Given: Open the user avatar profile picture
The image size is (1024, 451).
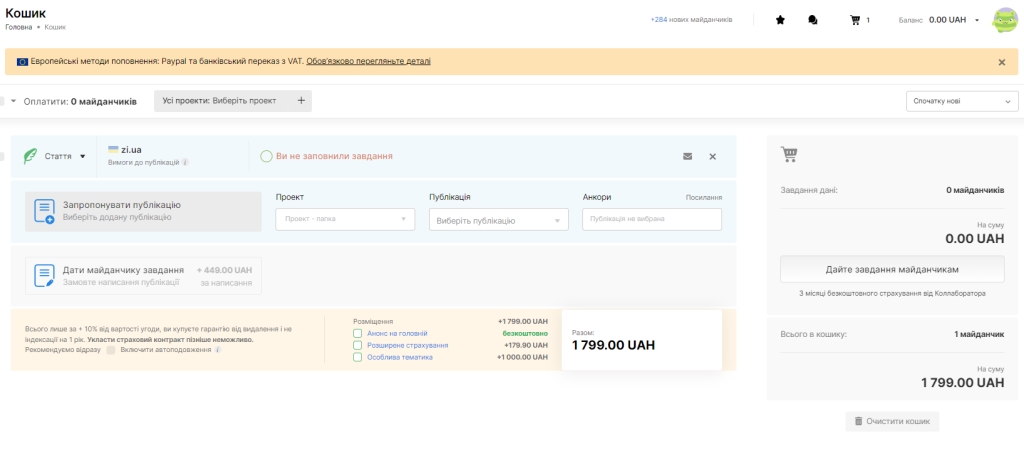Looking at the screenshot, I should (1004, 20).
